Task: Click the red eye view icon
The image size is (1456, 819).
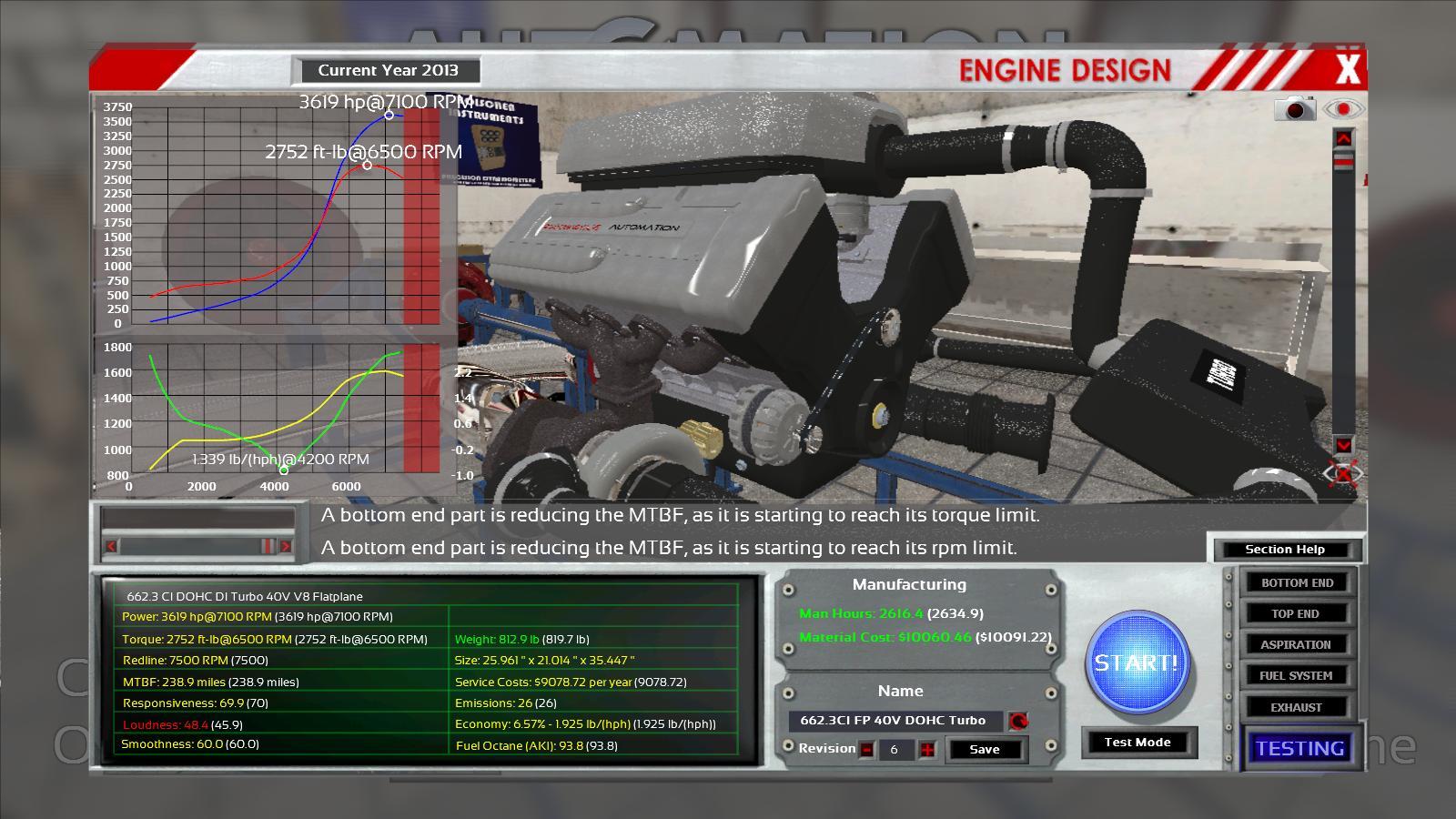Action: pos(1343,109)
